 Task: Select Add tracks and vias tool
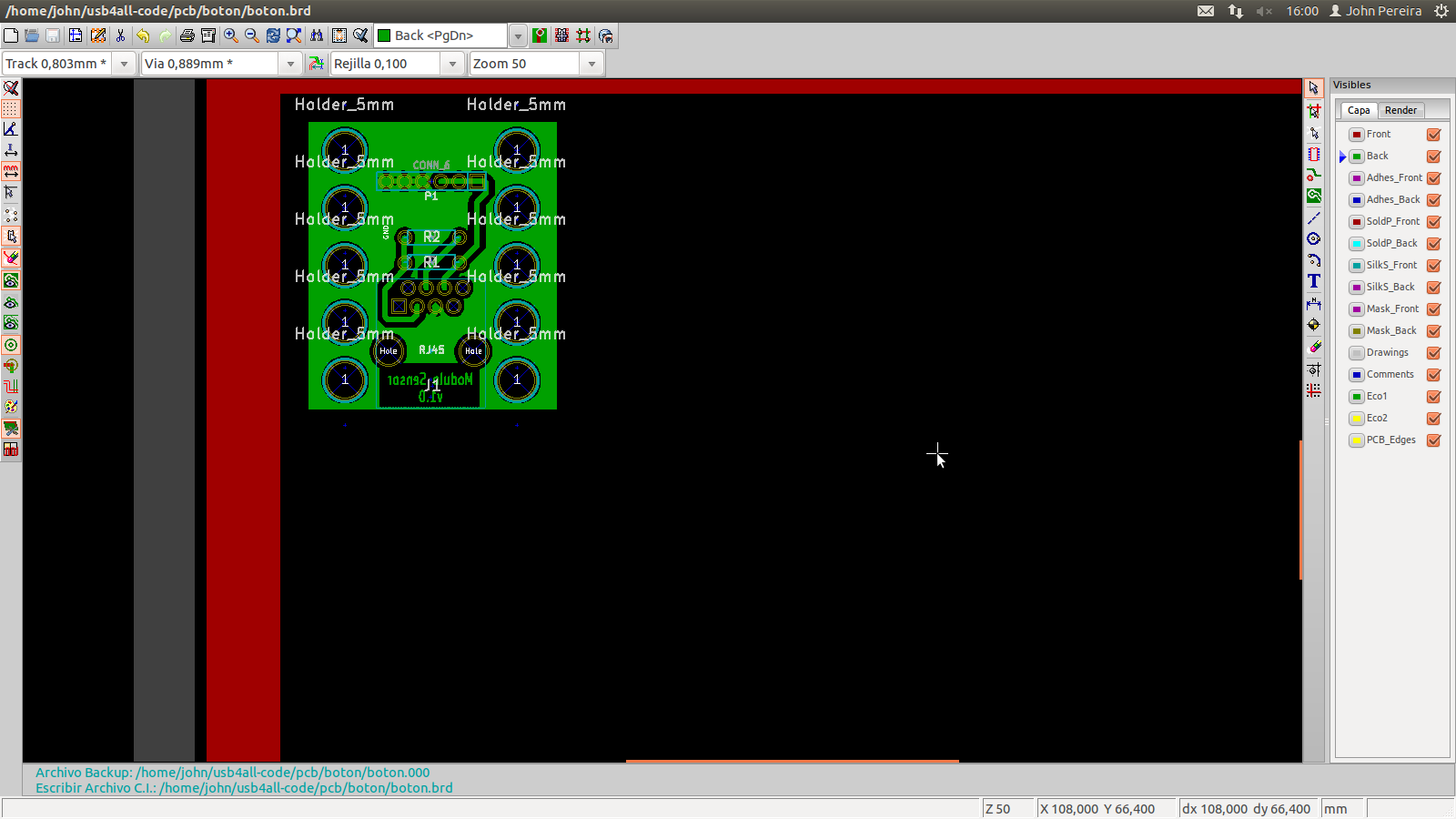click(1314, 174)
